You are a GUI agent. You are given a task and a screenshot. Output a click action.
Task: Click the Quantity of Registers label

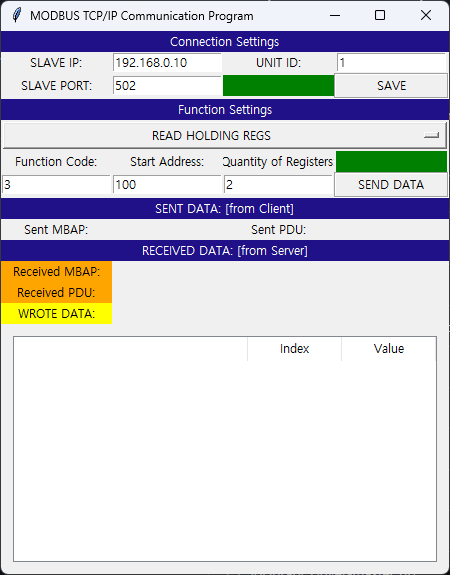278,162
